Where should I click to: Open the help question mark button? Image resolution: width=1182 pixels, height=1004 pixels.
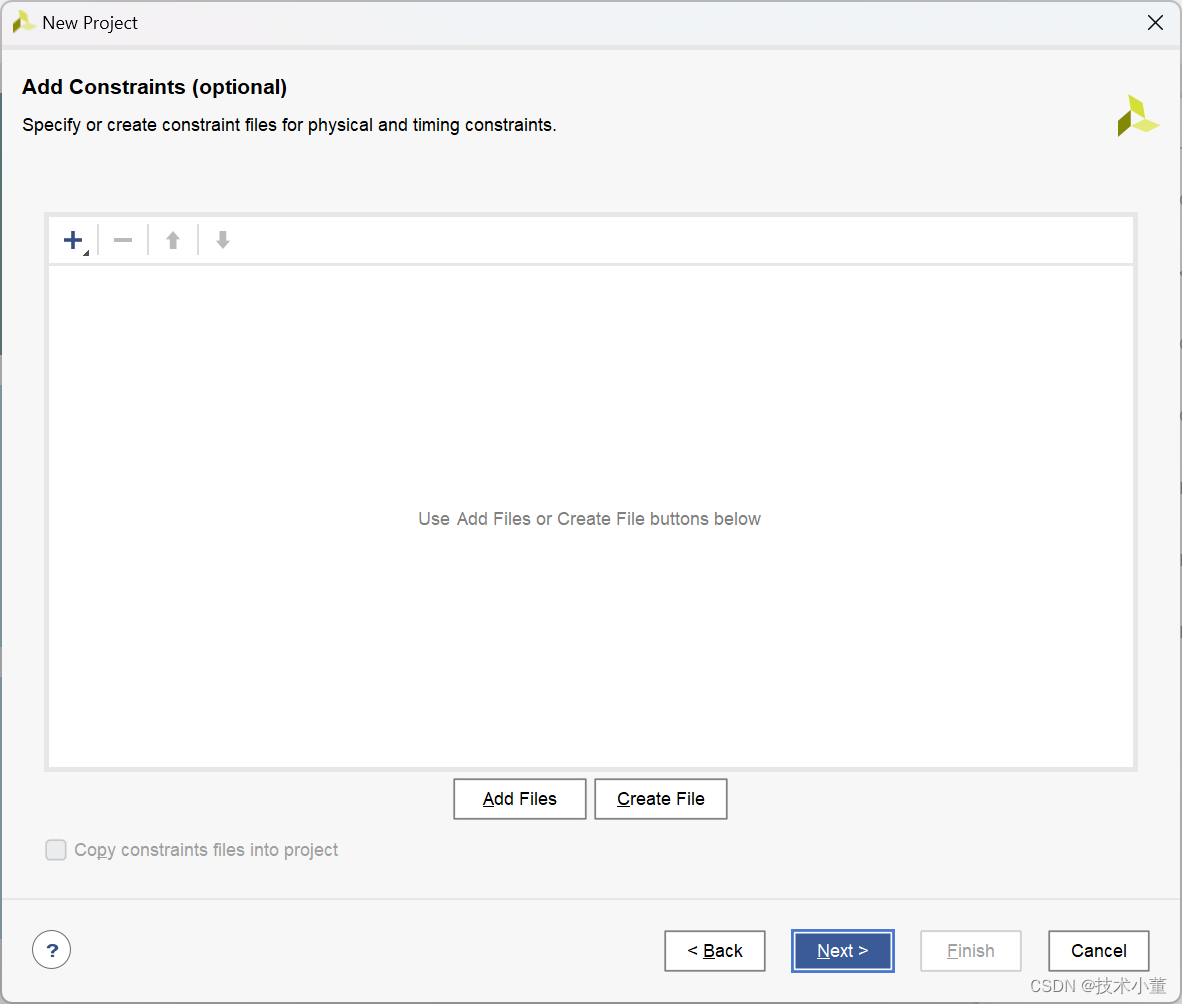tap(51, 950)
